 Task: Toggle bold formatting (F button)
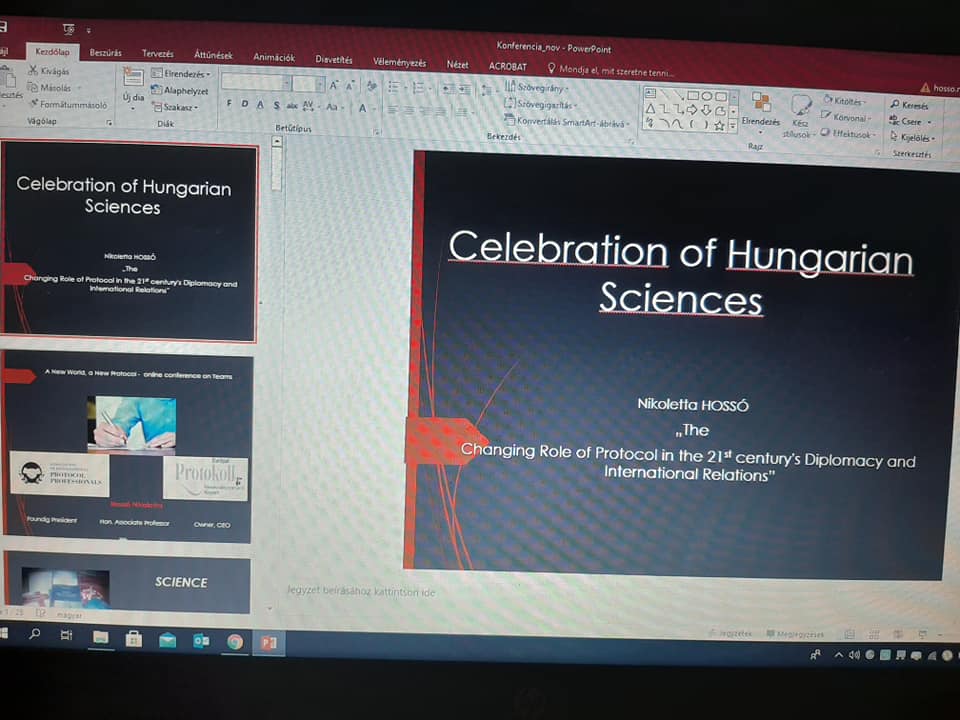click(229, 104)
